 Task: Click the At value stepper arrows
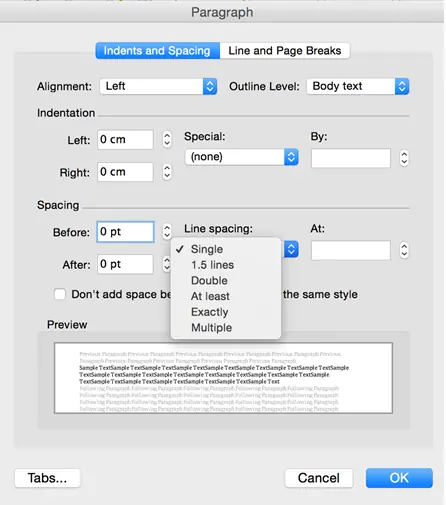click(x=404, y=250)
